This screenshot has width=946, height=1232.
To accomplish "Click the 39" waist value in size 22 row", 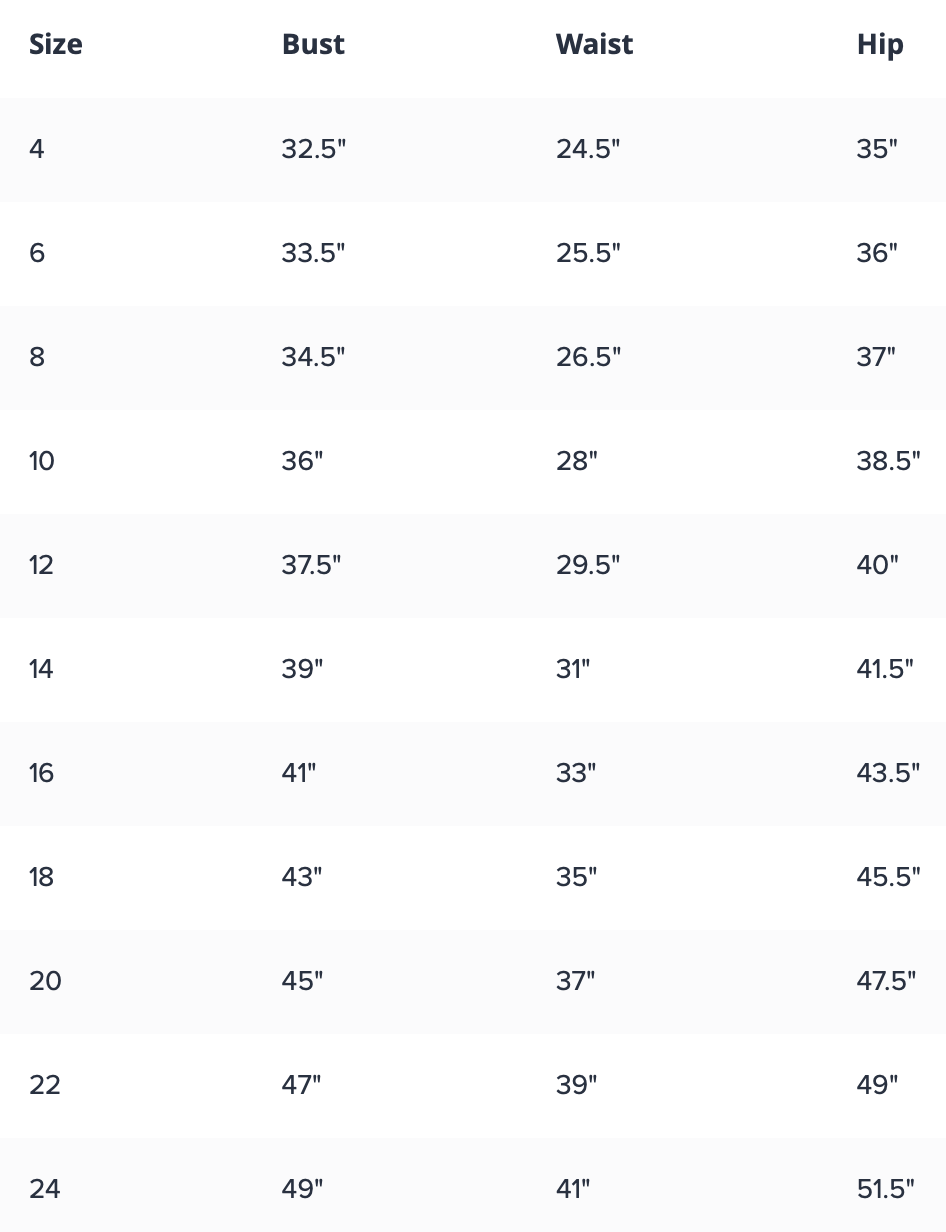I will point(576,1085).
